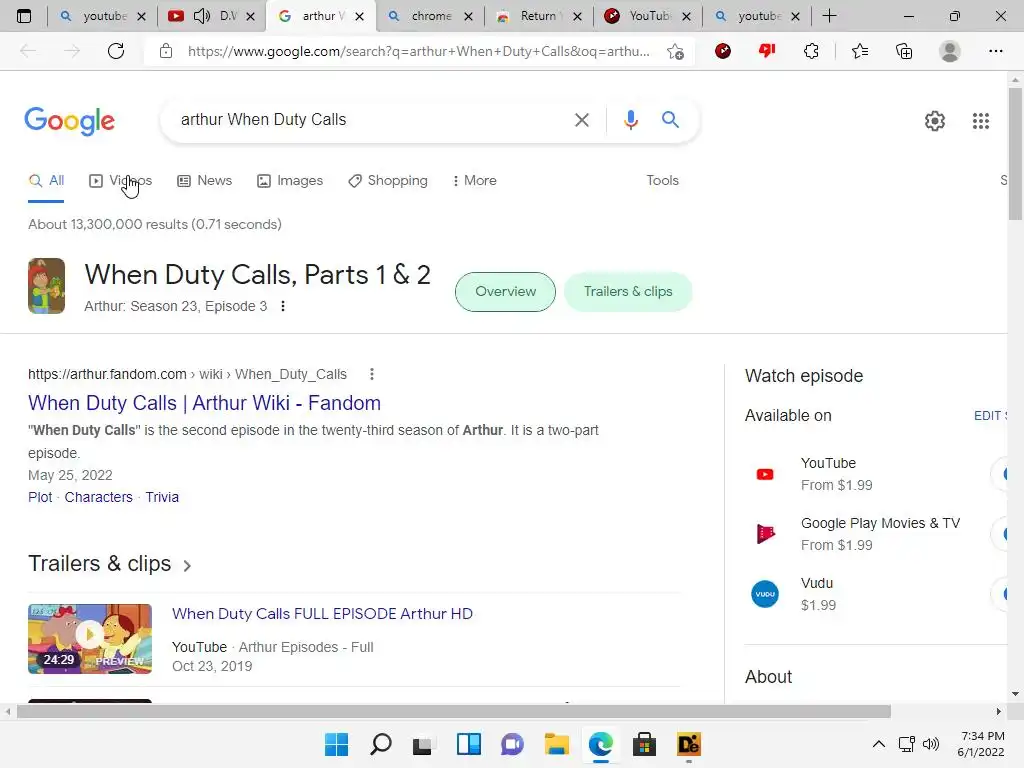Open the Collections icon
Screen dimensions: 1024x768
point(904,51)
